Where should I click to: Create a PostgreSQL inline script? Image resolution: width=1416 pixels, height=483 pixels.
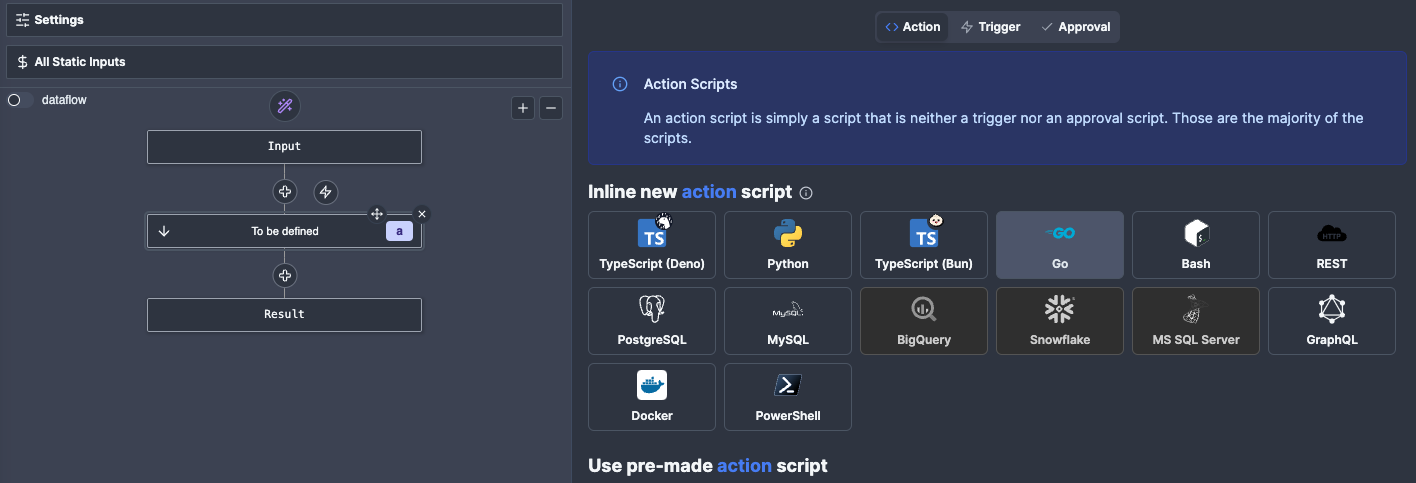point(652,321)
